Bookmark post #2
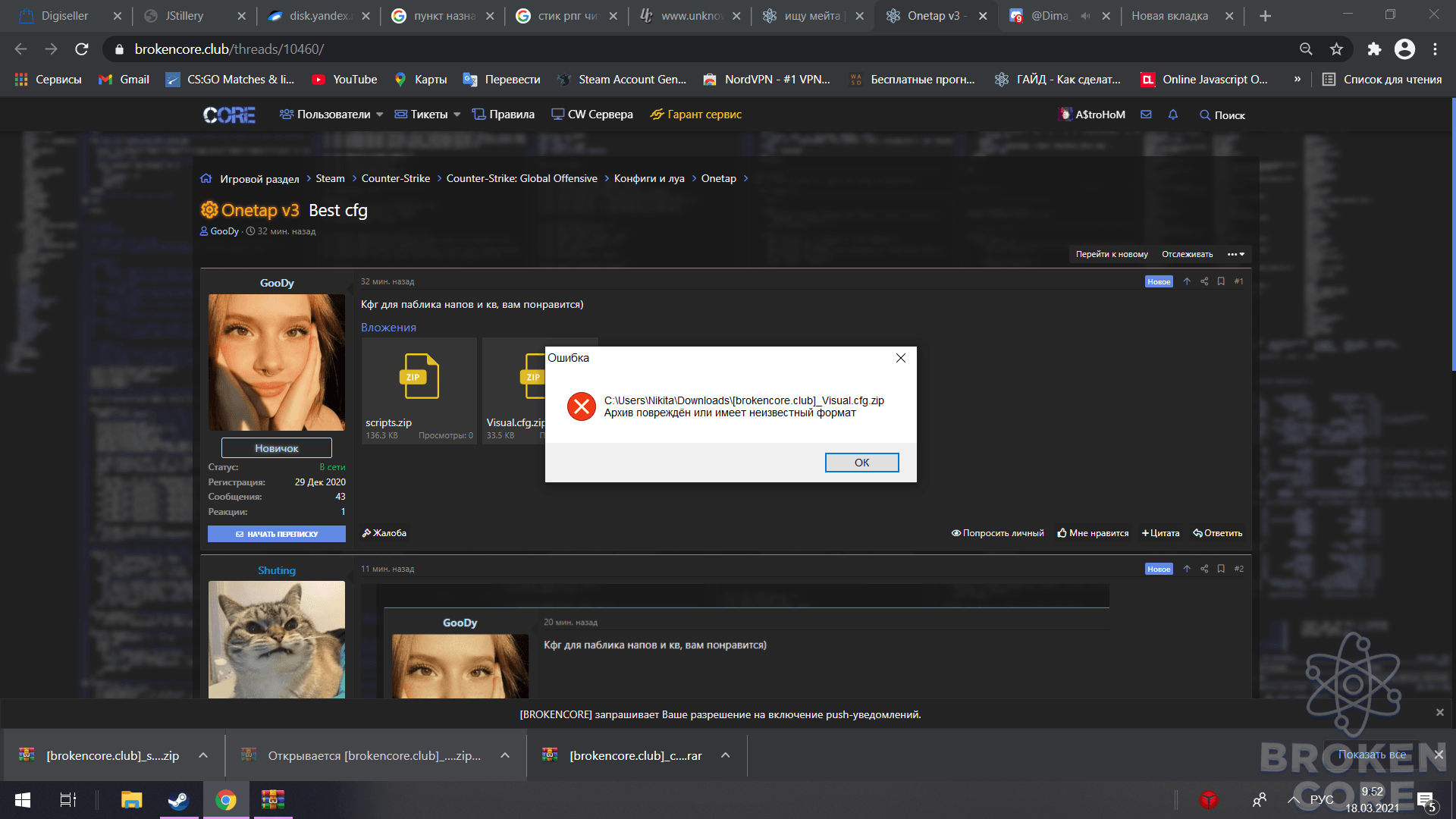The width and height of the screenshot is (1456, 819). coord(1221,569)
